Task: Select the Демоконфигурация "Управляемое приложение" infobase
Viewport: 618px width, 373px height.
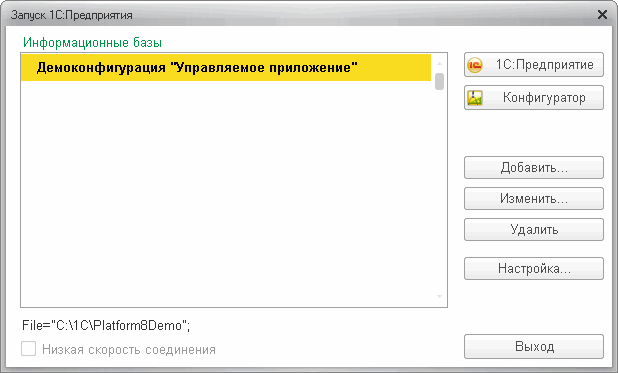Action: (226, 67)
